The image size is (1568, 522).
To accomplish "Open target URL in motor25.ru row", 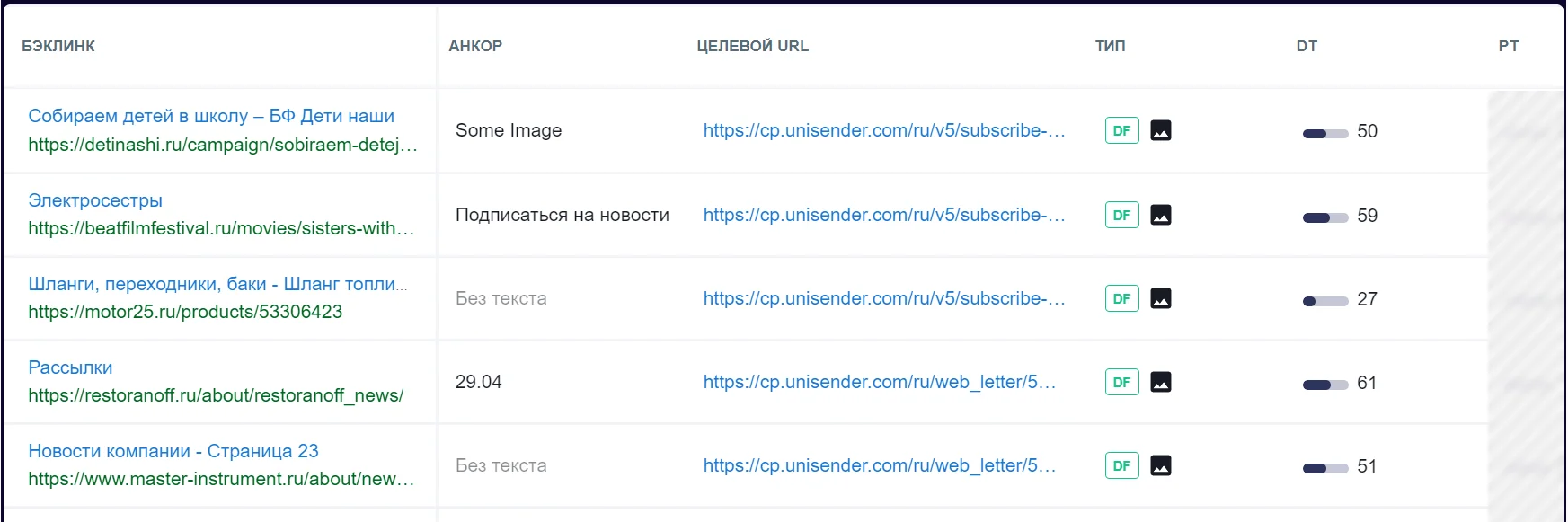I will click(x=883, y=298).
